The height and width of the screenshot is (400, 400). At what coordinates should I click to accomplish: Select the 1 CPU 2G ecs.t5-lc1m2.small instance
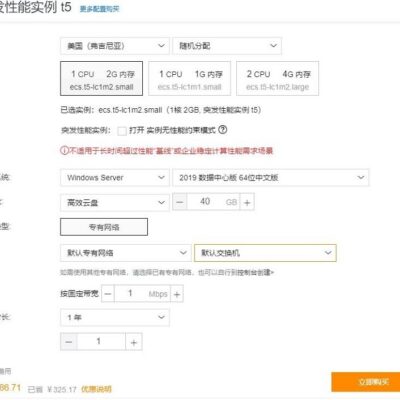tap(102, 79)
